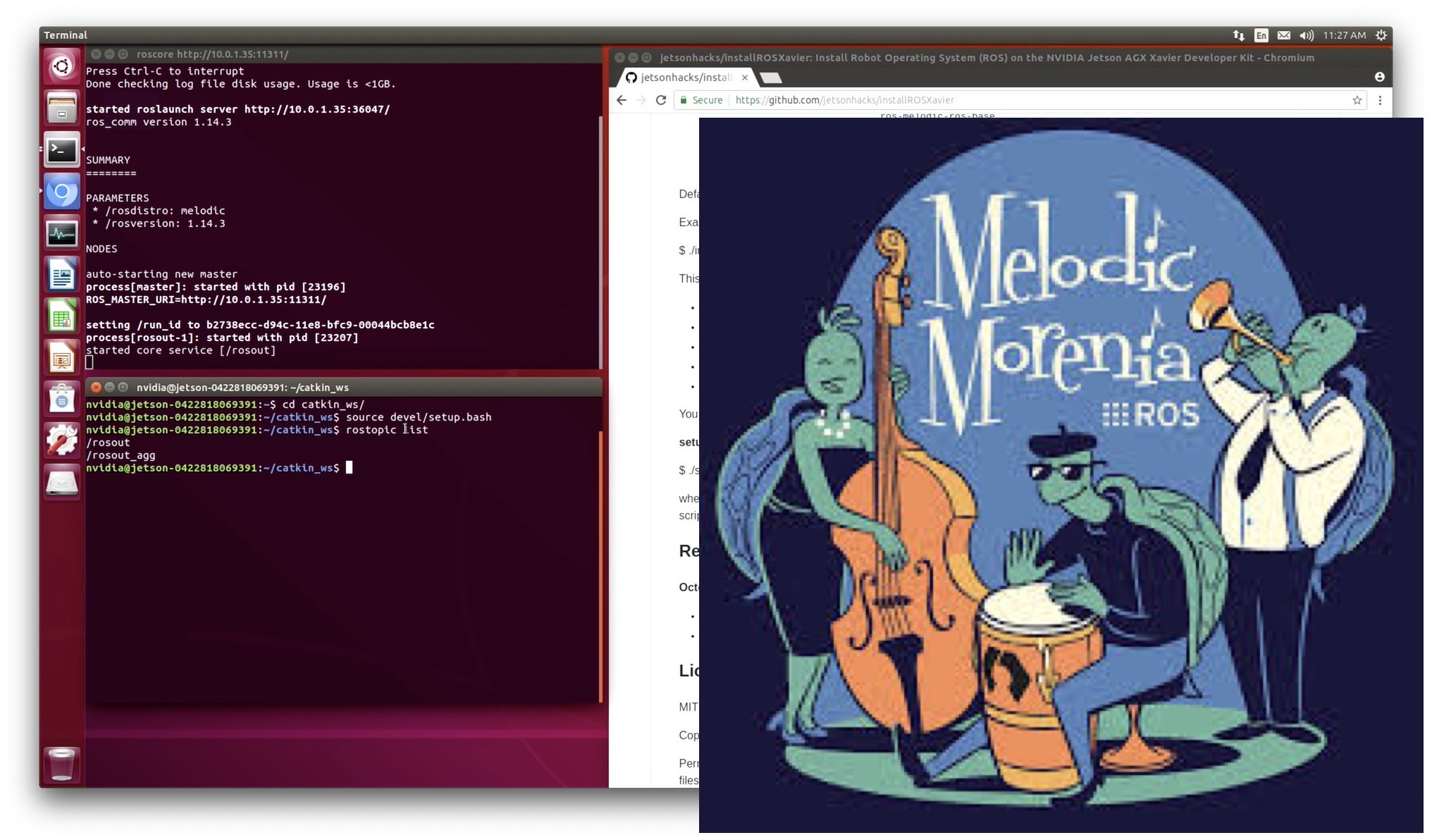View site info via Secure badge
Viewport: 1432px width, 840px height.
tap(702, 100)
